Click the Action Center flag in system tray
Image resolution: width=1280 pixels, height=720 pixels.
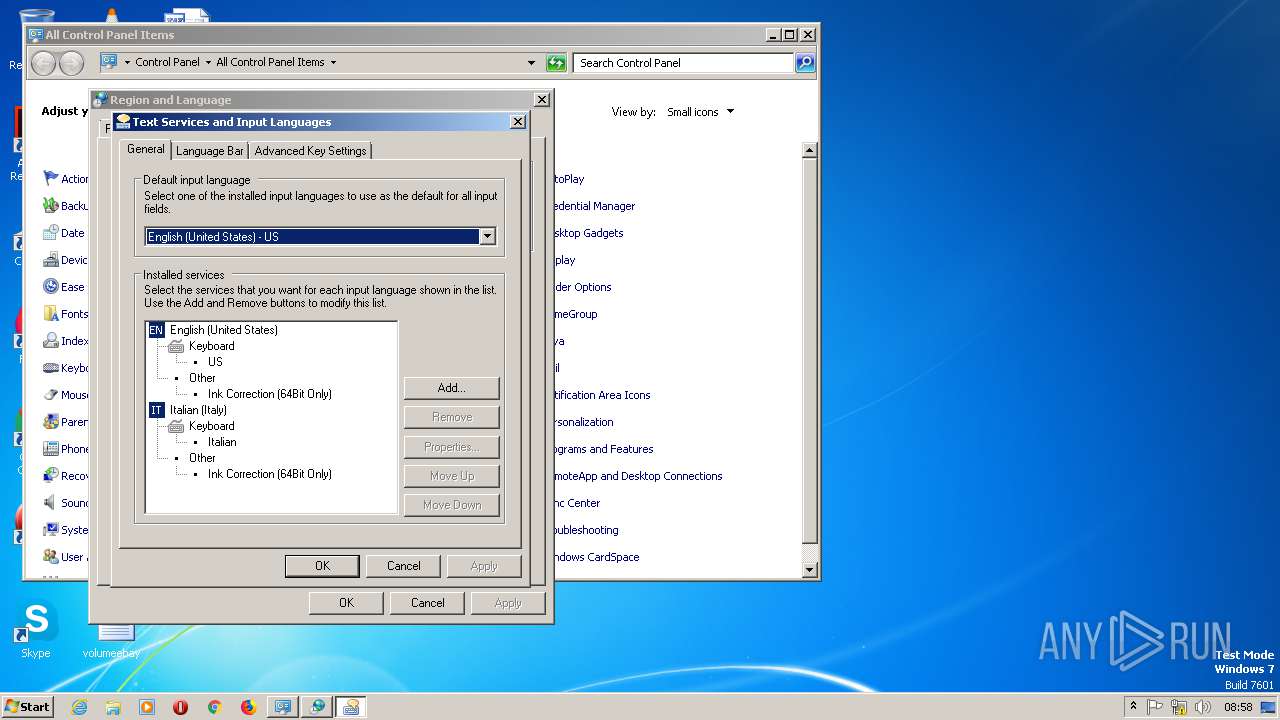point(1155,707)
